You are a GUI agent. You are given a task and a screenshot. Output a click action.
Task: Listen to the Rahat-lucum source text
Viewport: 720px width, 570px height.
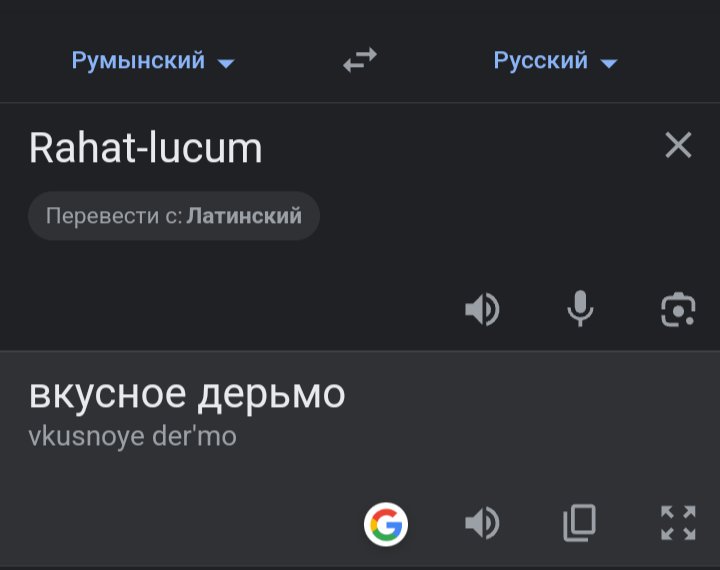(x=482, y=310)
